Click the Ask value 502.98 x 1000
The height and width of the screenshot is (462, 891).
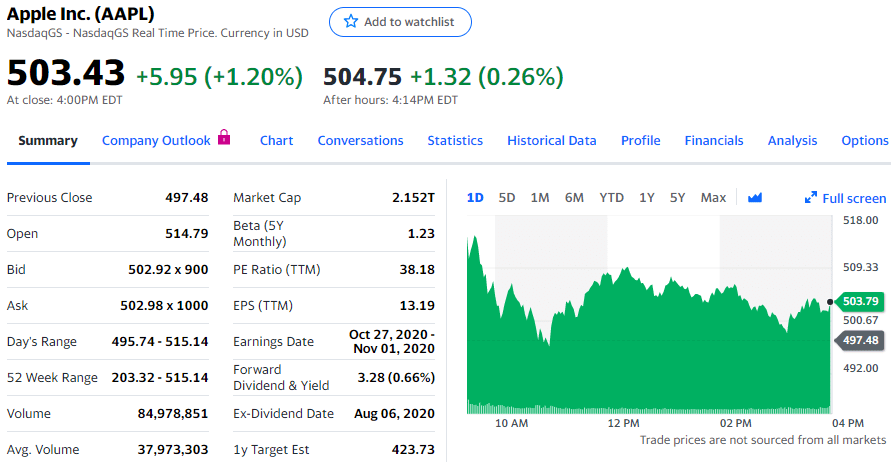(164, 306)
